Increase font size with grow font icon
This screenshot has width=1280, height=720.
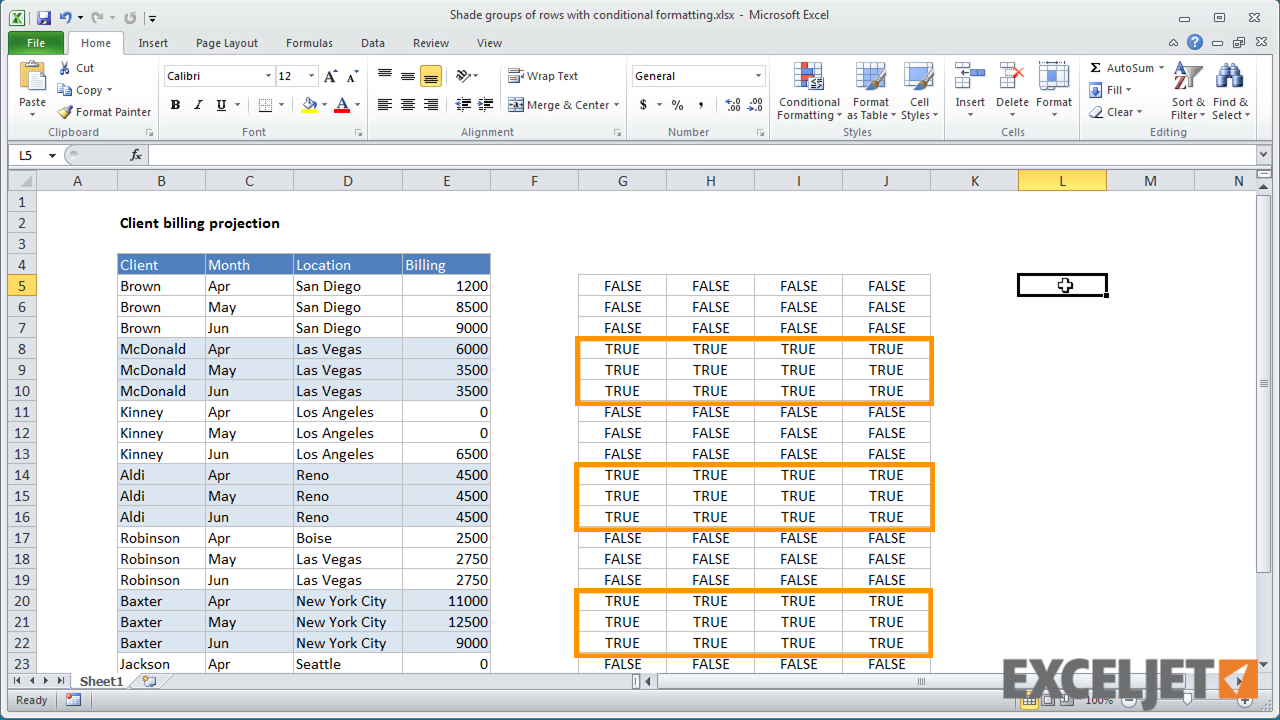(331, 76)
